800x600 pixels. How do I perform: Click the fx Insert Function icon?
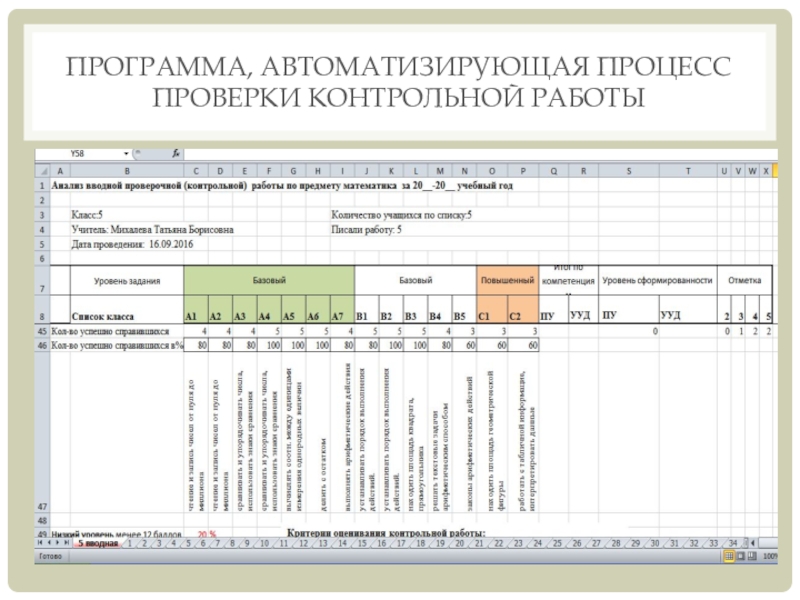176,154
